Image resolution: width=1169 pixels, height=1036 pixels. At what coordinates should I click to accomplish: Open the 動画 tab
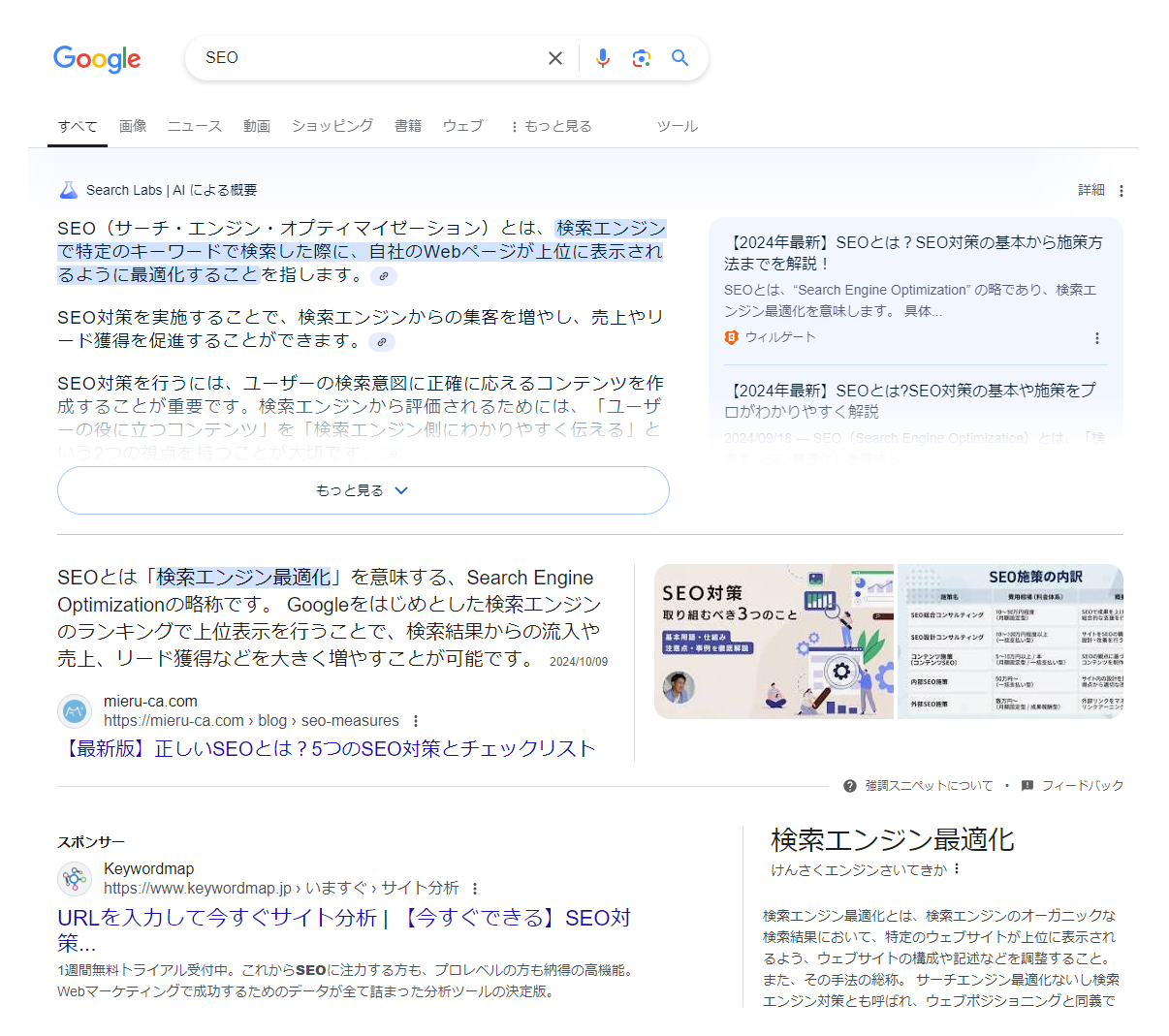click(x=257, y=126)
